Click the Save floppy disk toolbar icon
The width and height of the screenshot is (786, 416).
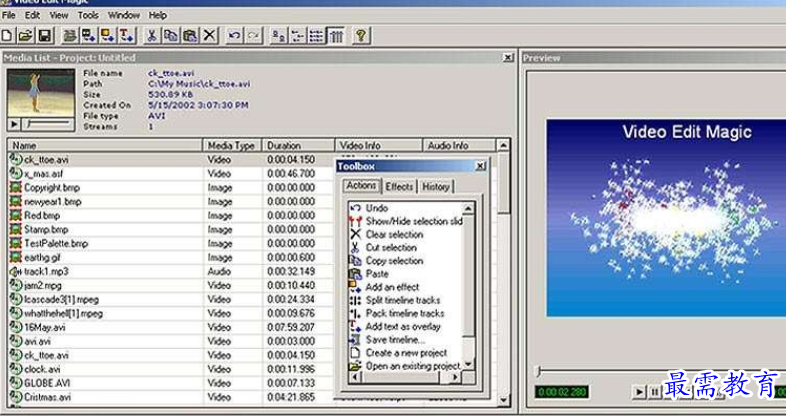[45, 36]
